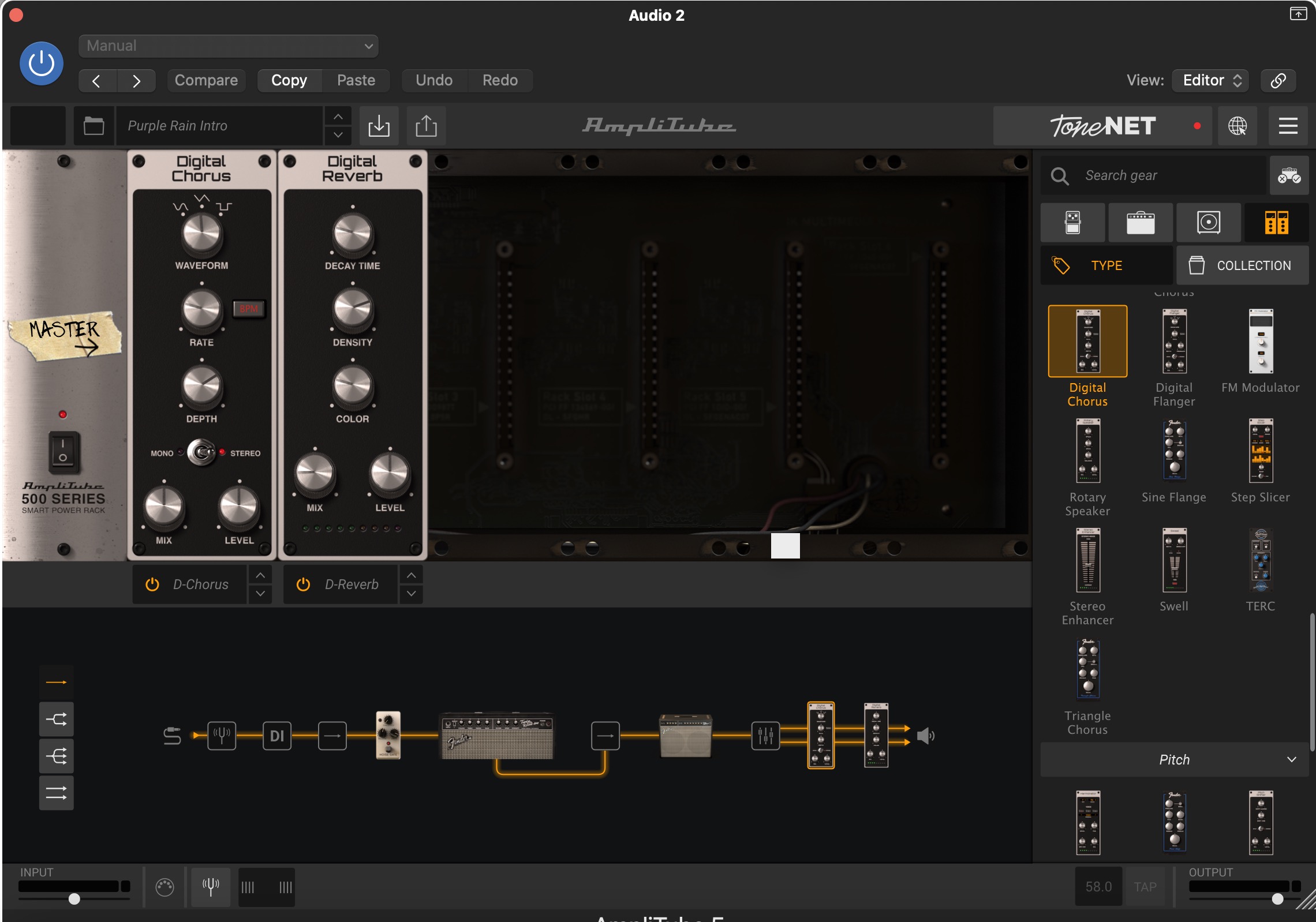The height and width of the screenshot is (922, 1316).
Task: Select the amplifier gear category
Action: pos(1141,223)
